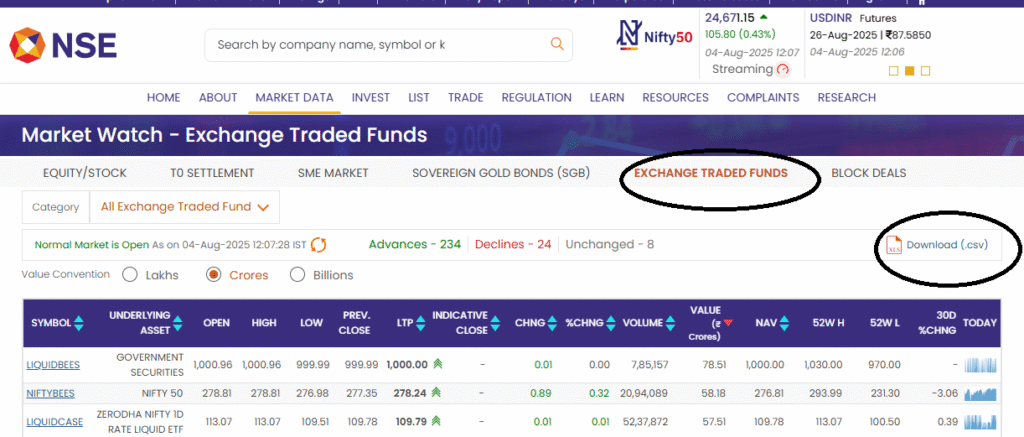The width and height of the screenshot is (1024, 437).
Task: Open LIST menu
Action: [419, 97]
